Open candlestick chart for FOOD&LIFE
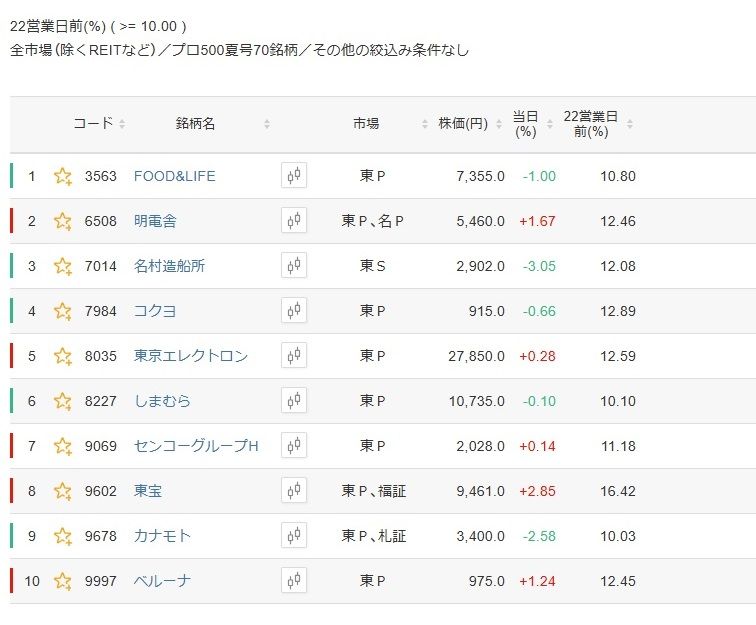The width and height of the screenshot is (756, 625). coord(294,175)
